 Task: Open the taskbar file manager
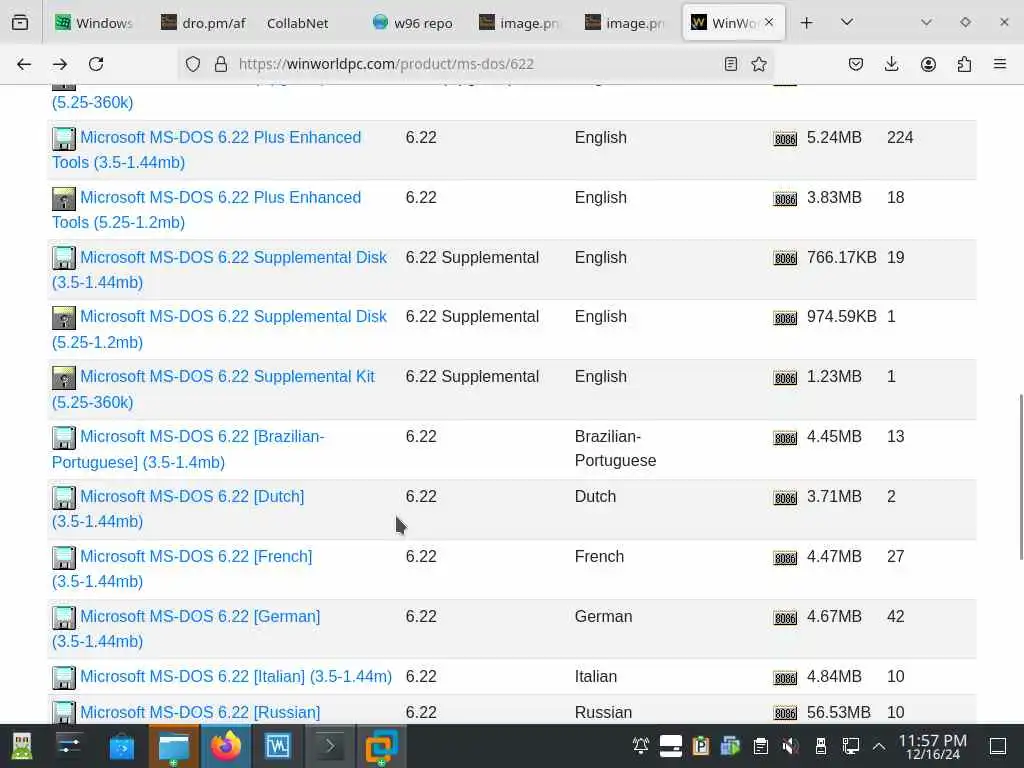pyautogui.click(x=174, y=746)
